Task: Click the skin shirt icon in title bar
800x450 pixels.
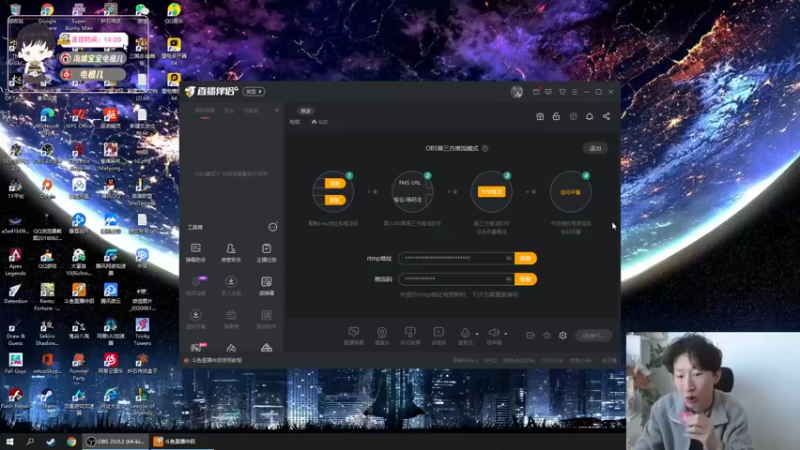Action: pos(562,92)
